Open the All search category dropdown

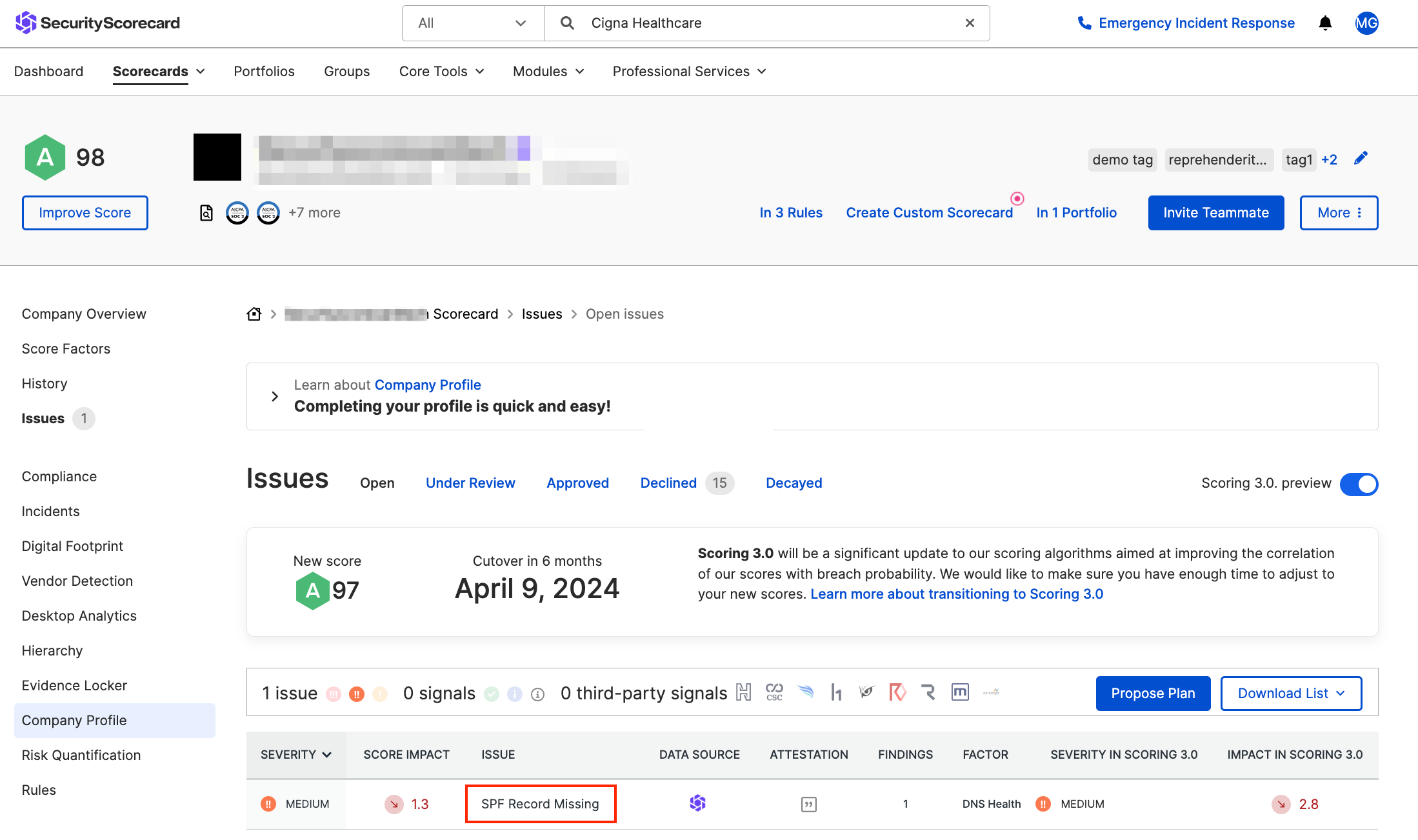point(473,23)
